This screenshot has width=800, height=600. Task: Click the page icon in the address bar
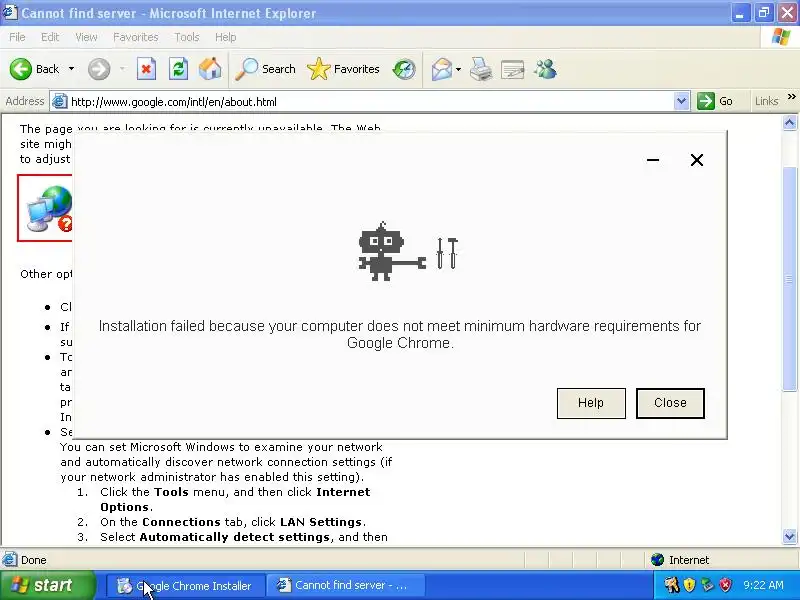tap(60, 102)
